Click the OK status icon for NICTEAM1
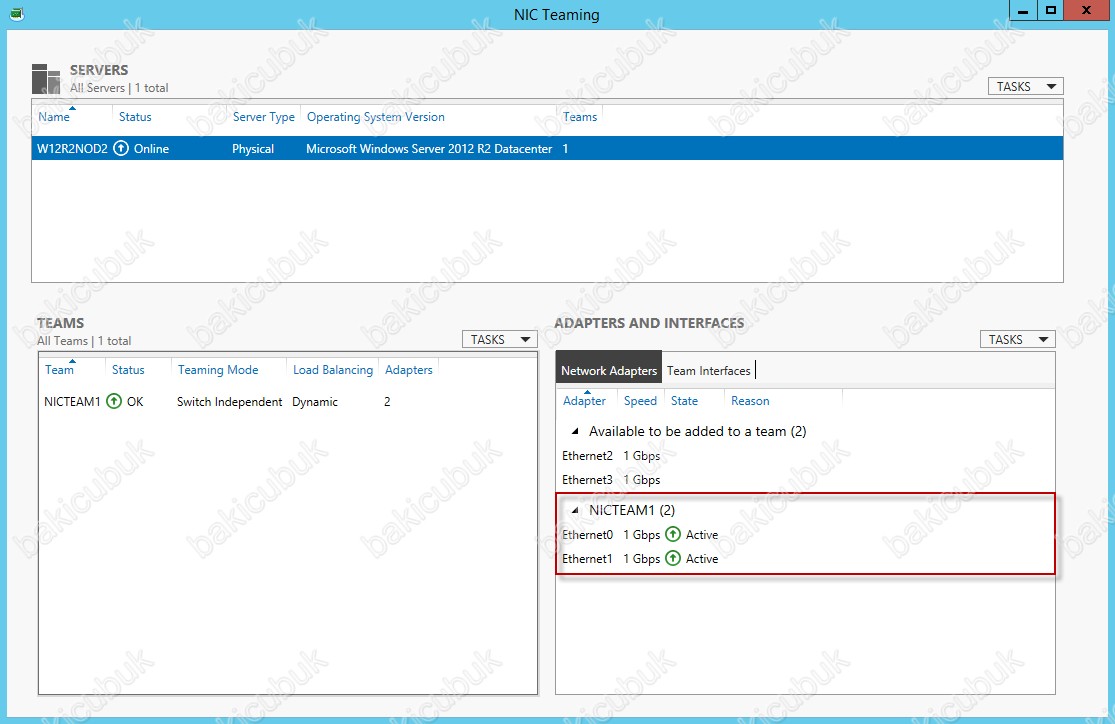Image resolution: width=1115 pixels, height=724 pixels. click(x=114, y=401)
